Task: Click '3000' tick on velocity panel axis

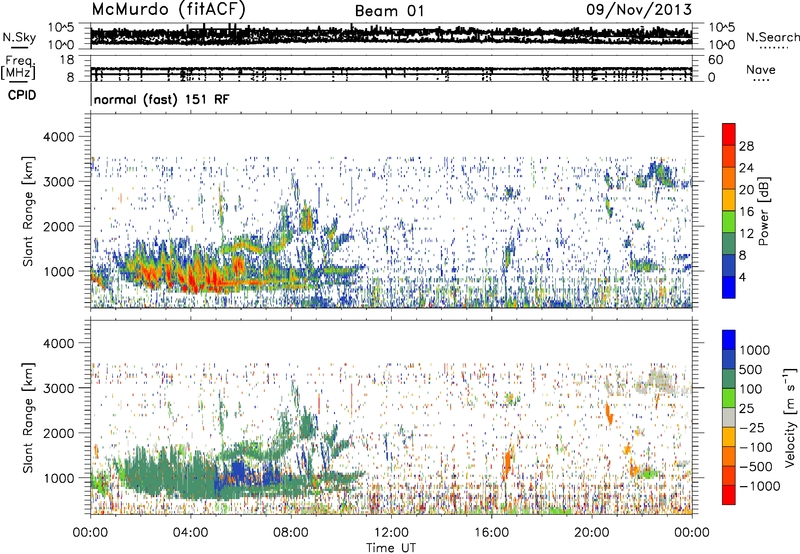Action: 59,388
